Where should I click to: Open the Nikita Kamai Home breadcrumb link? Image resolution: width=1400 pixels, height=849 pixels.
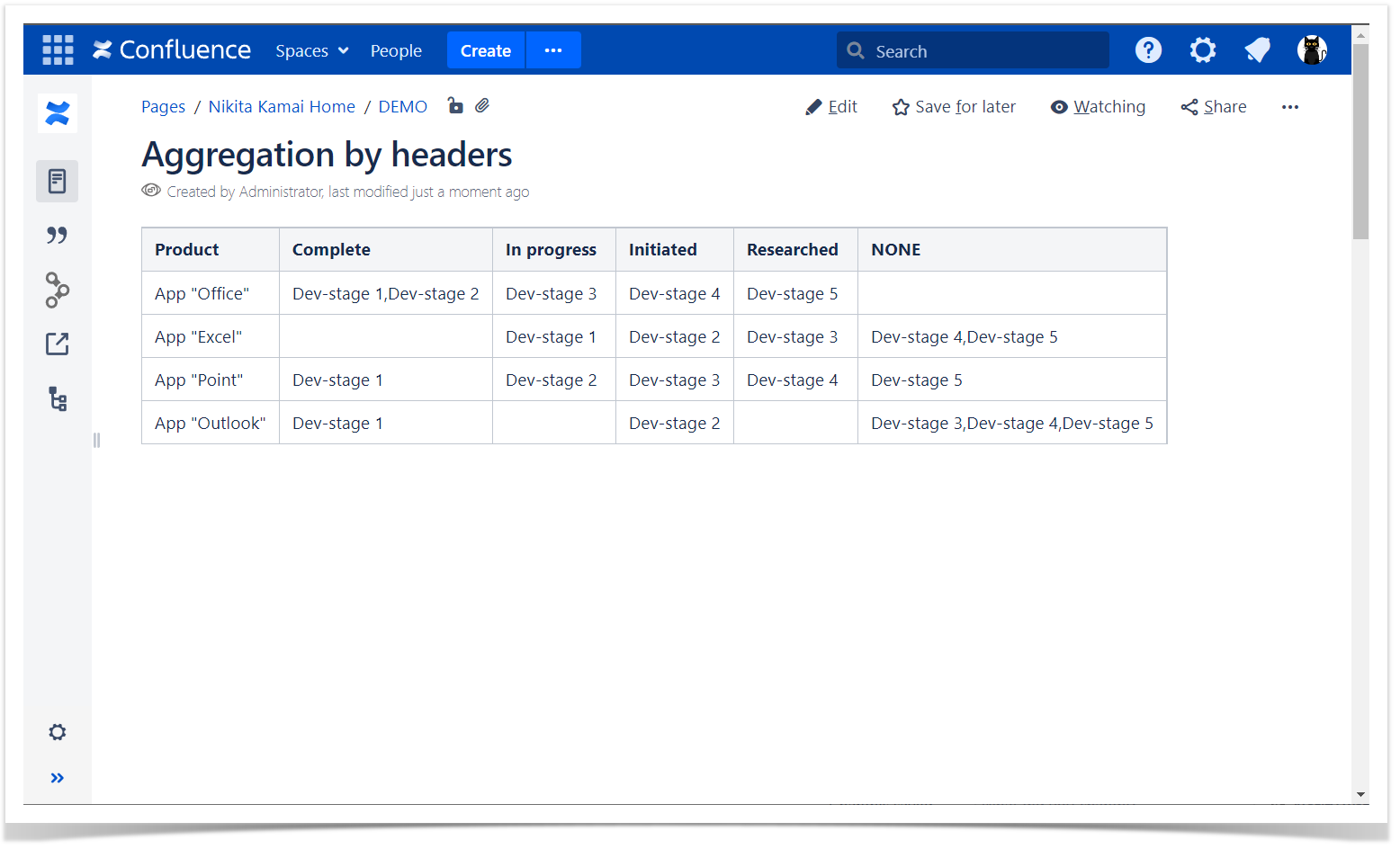click(282, 107)
